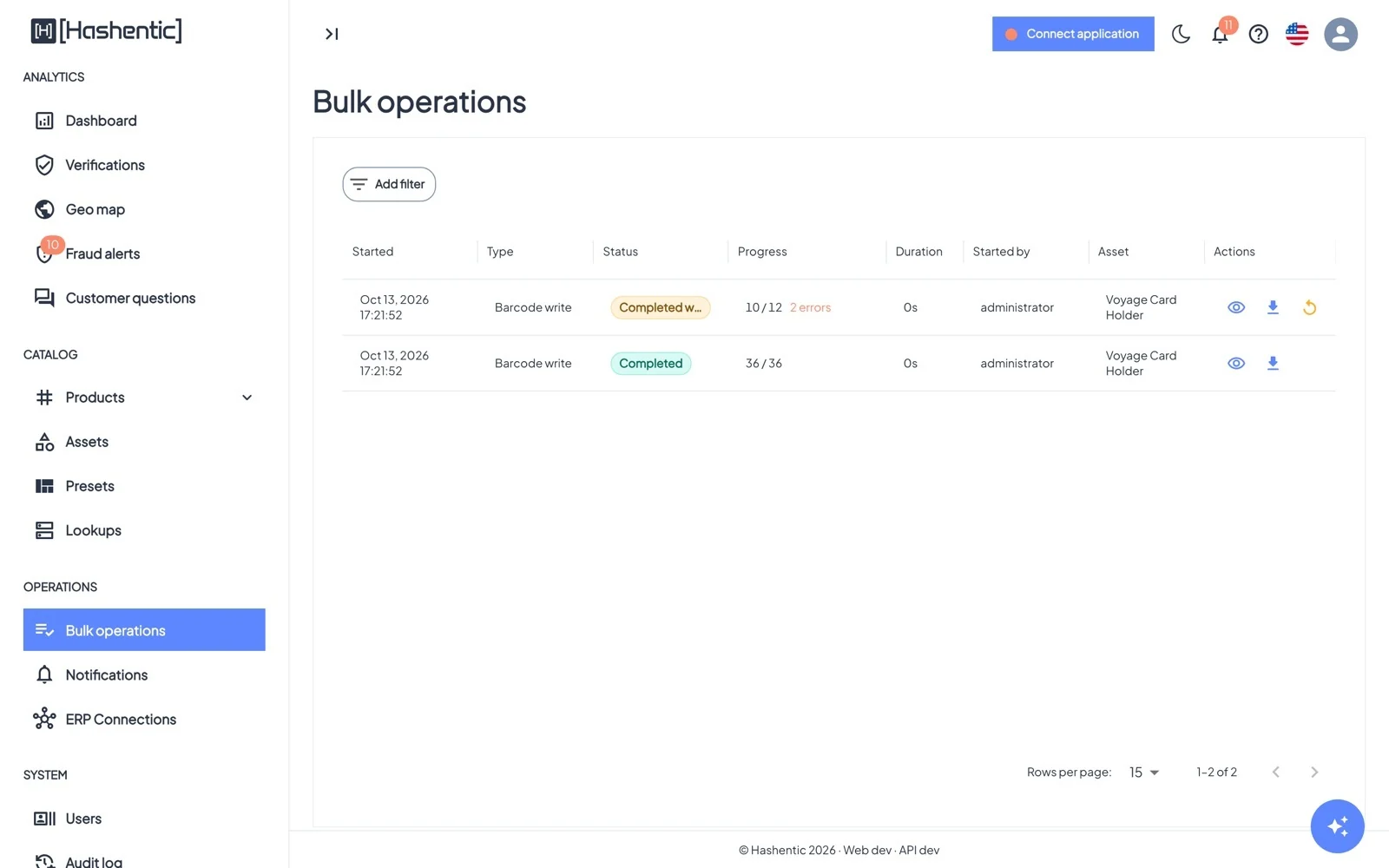Click the Hashentic logo
The image size is (1389, 868).
106,31
